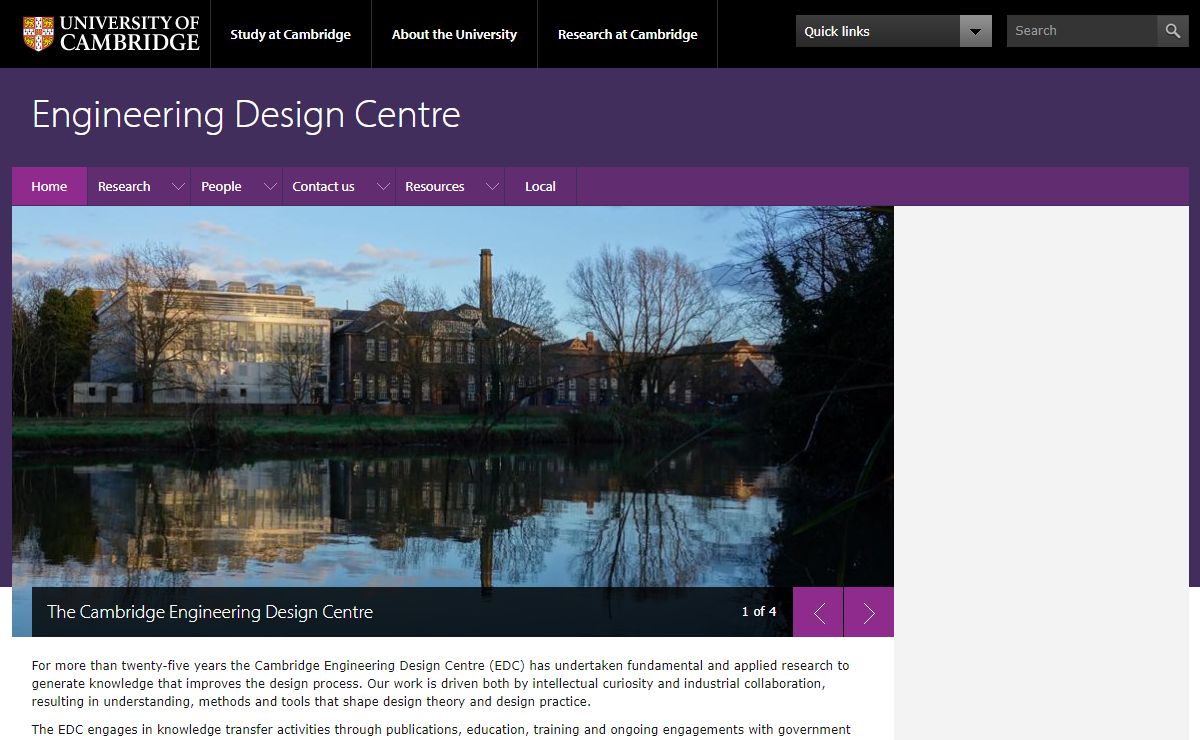Screen dimensions: 1200x740
Task: Open the Research at Cambridge menu
Action: pyautogui.click(x=627, y=34)
